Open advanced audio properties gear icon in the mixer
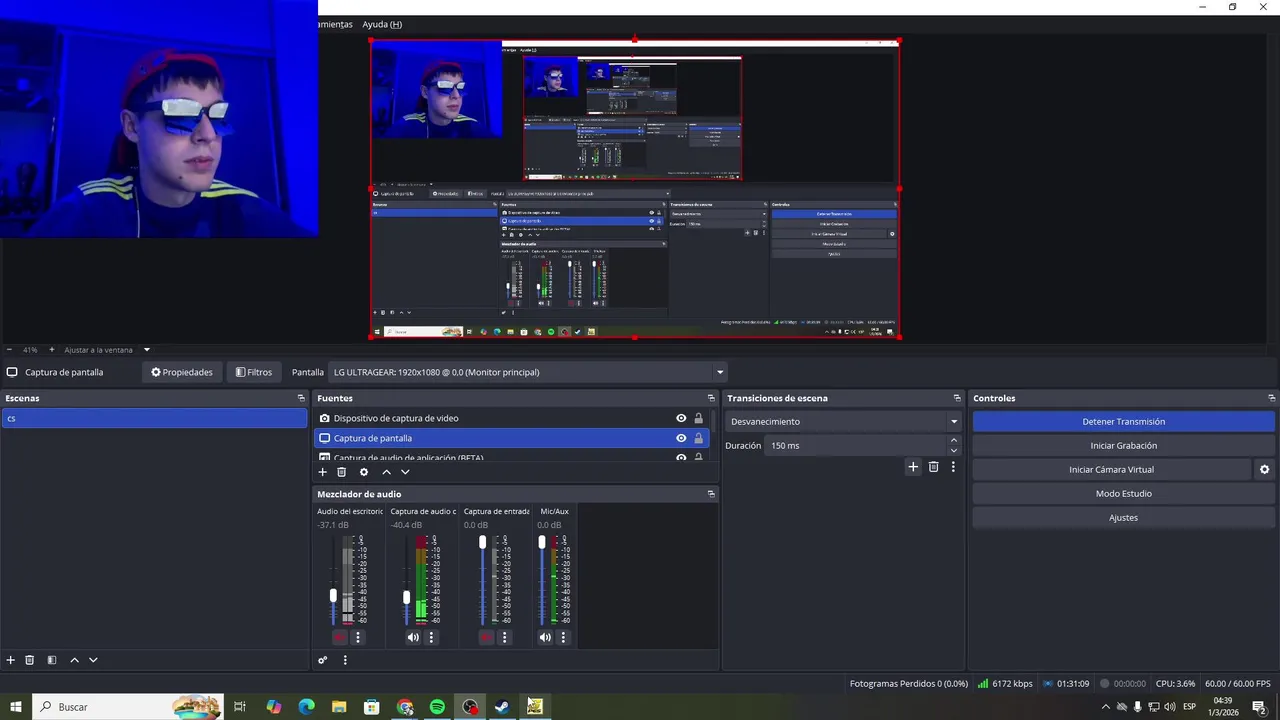This screenshot has height=720, width=1280. (x=322, y=660)
